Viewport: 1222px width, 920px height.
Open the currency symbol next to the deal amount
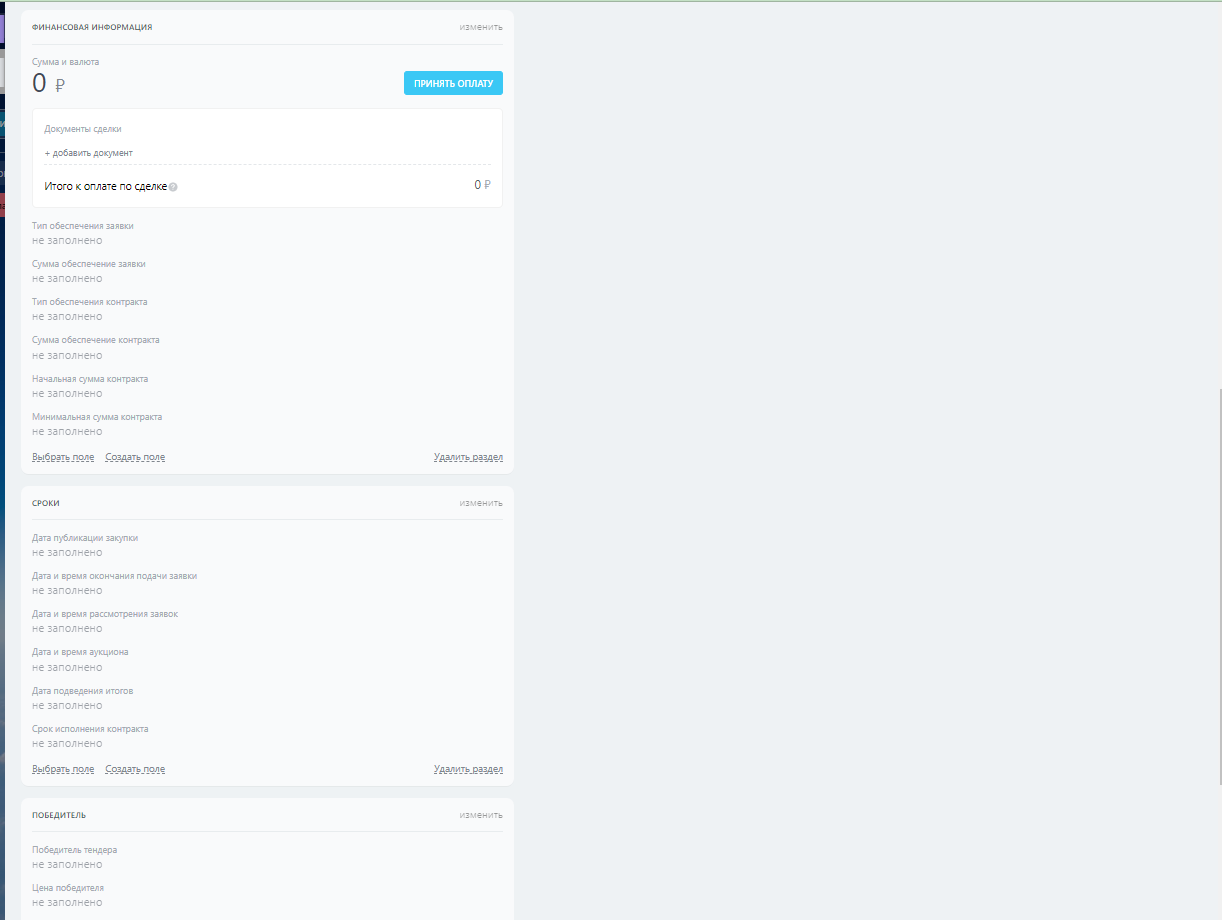coord(60,85)
